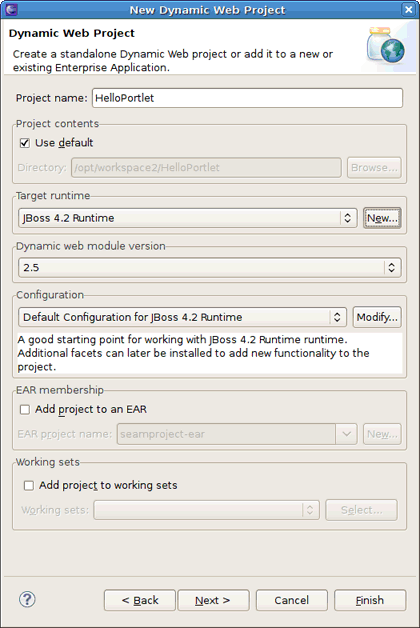Open Dynamic web module version dropdown
This screenshot has width=420, height=628.
[209, 268]
